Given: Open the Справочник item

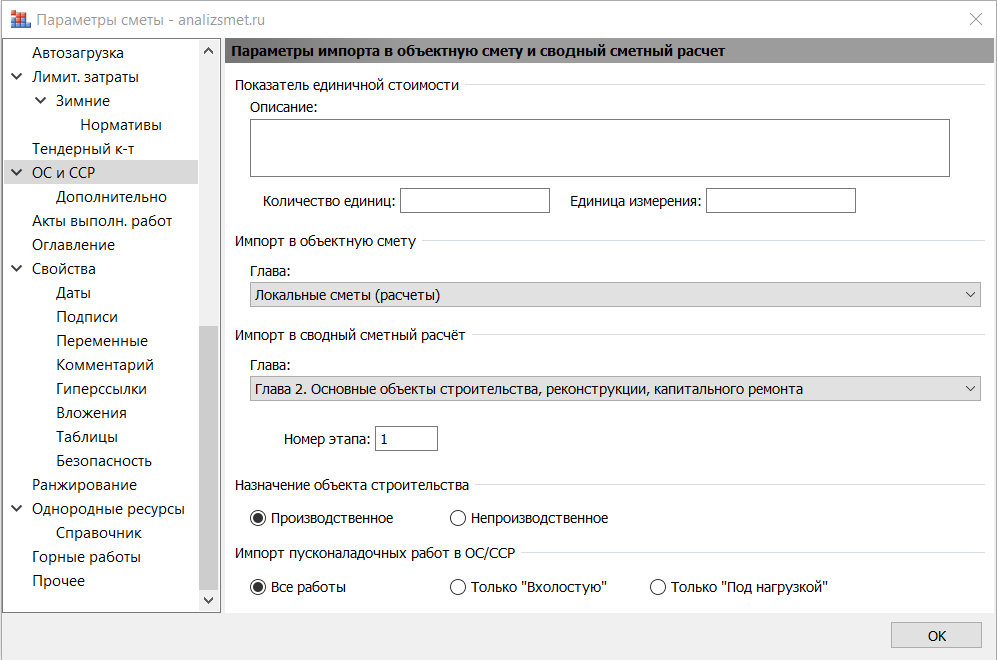Looking at the screenshot, I should pos(99,533).
